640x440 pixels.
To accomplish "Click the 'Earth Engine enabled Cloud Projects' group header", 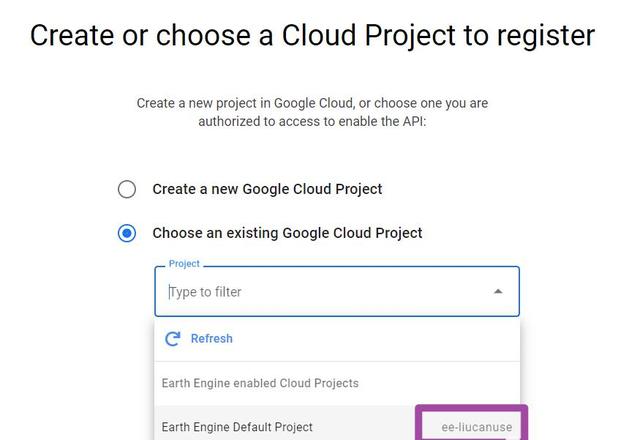I will pos(260,383).
